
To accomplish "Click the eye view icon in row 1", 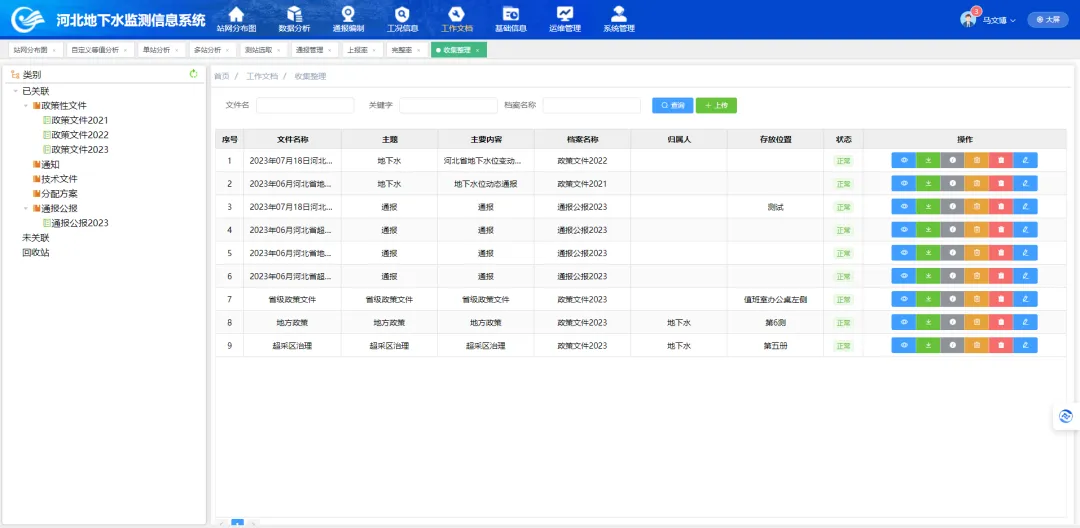I will click(x=903, y=160).
